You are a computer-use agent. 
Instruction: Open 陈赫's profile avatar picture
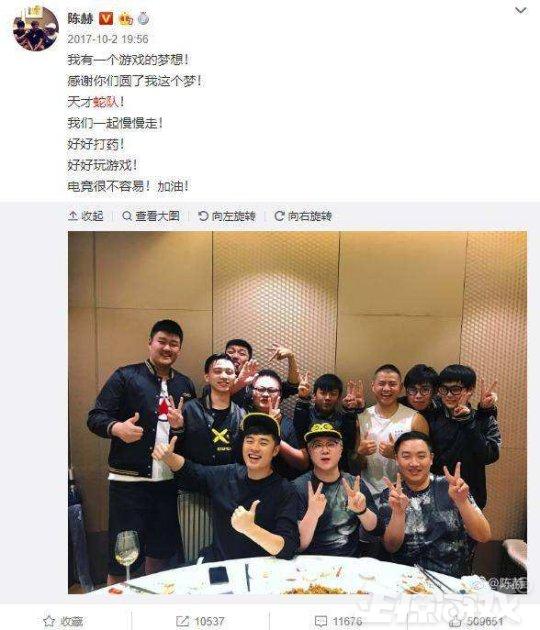coord(36,29)
